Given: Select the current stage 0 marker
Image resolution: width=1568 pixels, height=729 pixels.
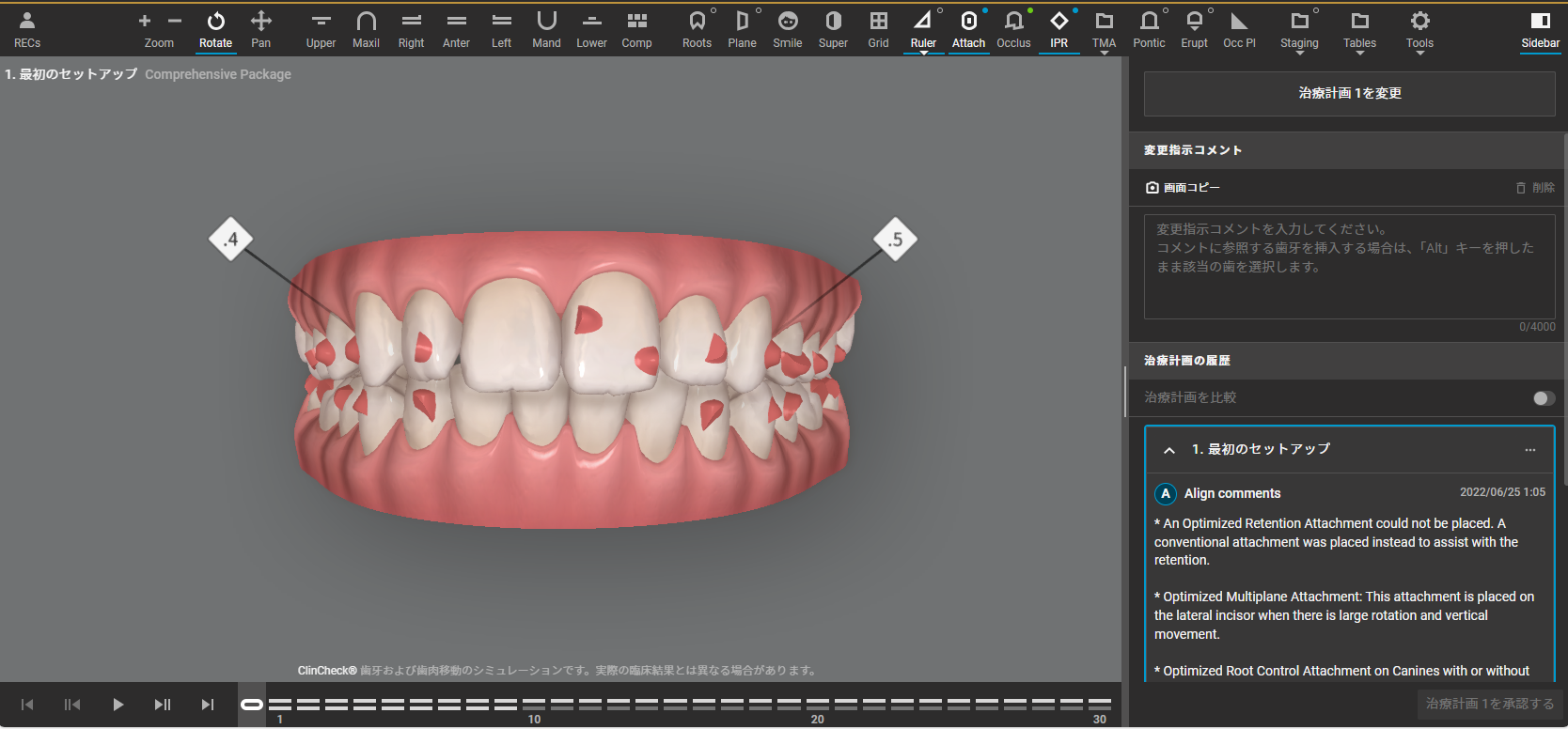Looking at the screenshot, I should [x=252, y=705].
